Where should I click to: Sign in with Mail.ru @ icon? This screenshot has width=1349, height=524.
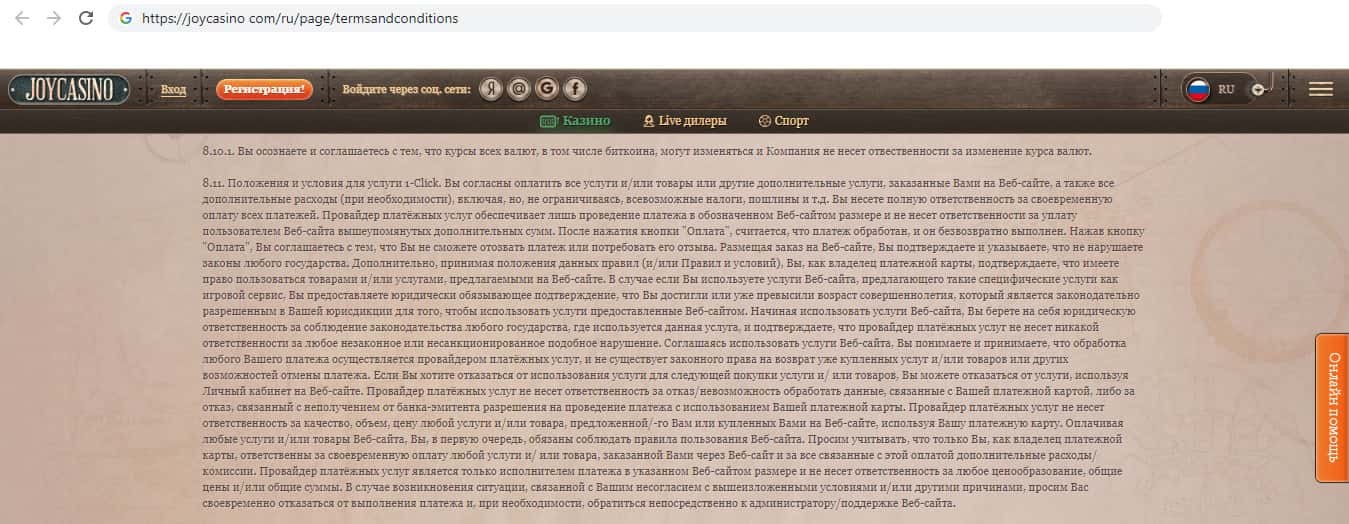[518, 89]
